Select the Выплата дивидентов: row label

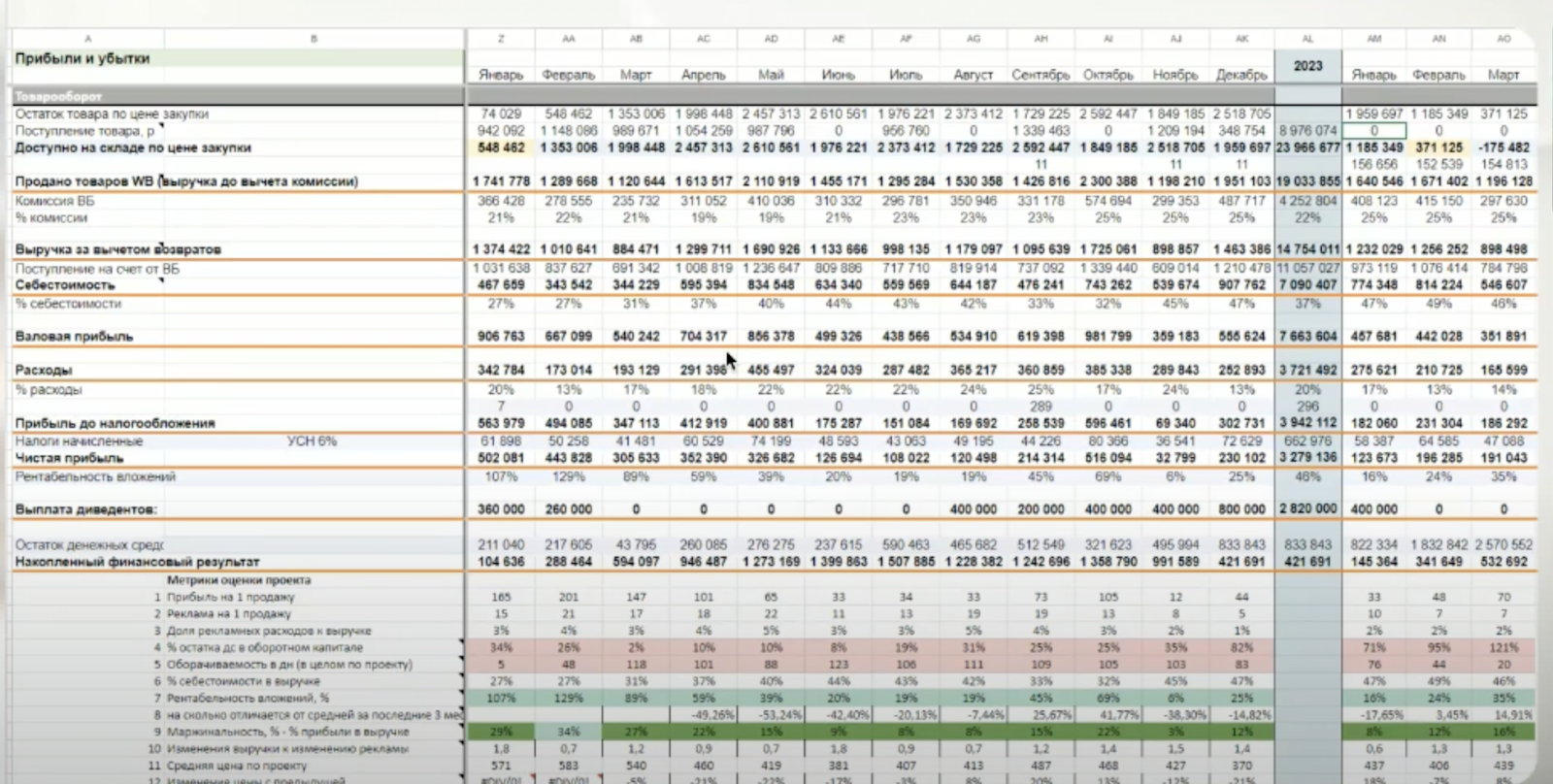click(86, 509)
